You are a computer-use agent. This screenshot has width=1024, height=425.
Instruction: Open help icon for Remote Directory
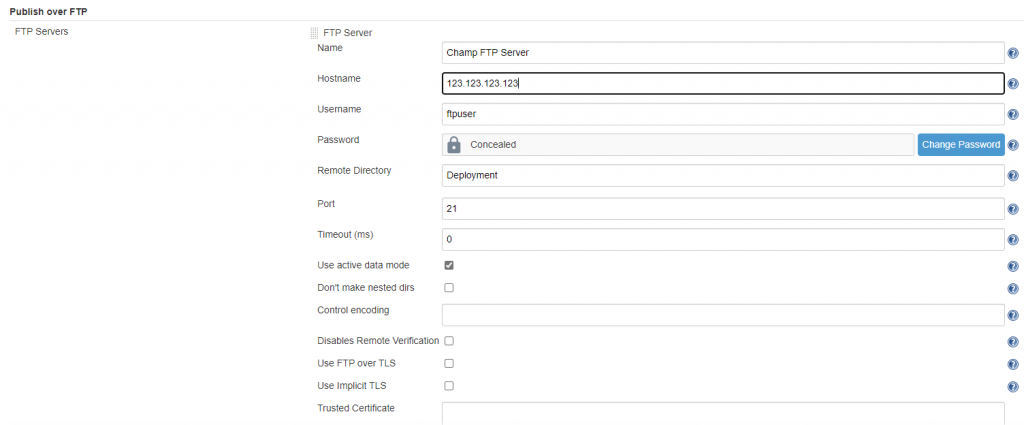1013,176
